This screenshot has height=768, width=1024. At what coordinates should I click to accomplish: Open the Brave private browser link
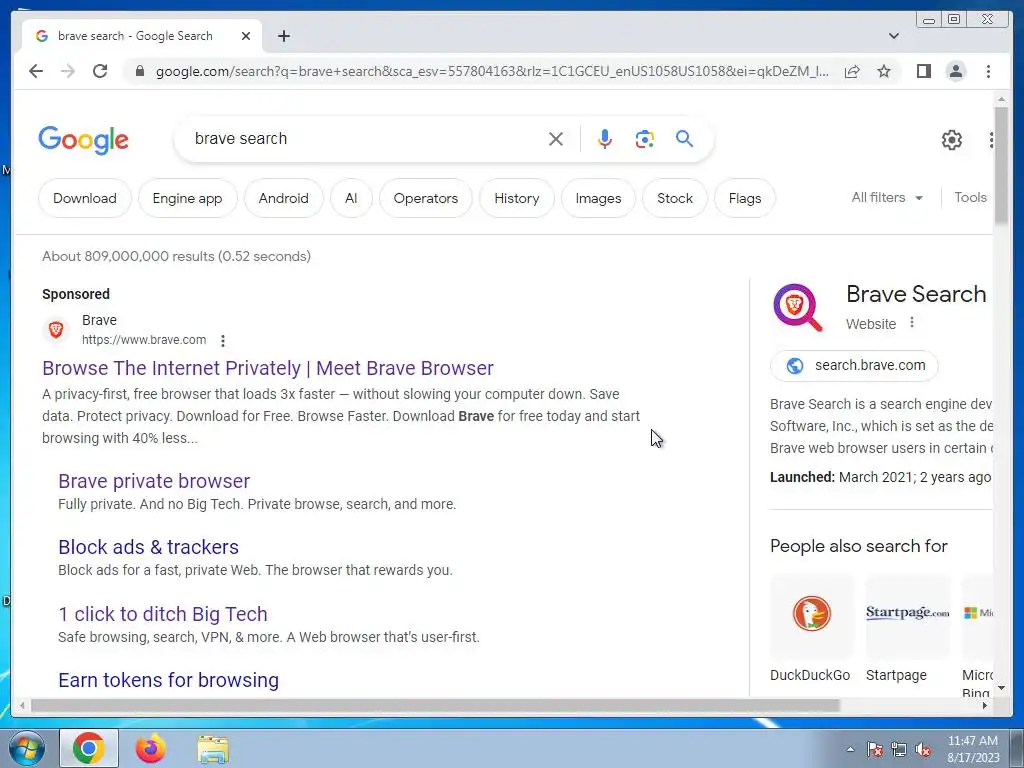[x=154, y=481]
